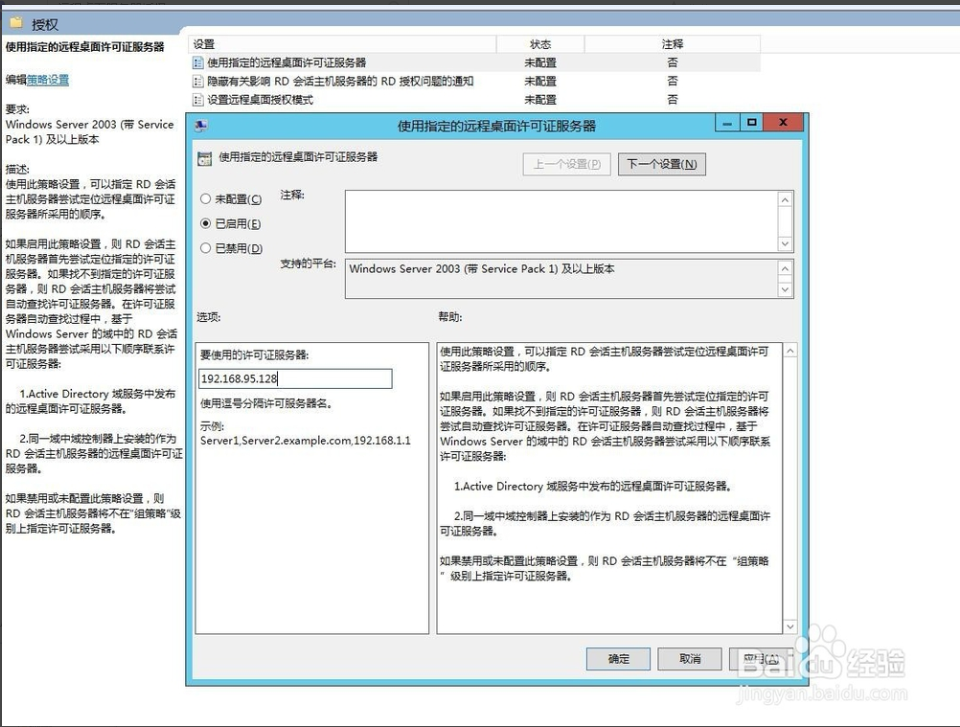
Task: Click the example text Server1,Server2.example.com,192.168.1.1
Action: pos(306,440)
